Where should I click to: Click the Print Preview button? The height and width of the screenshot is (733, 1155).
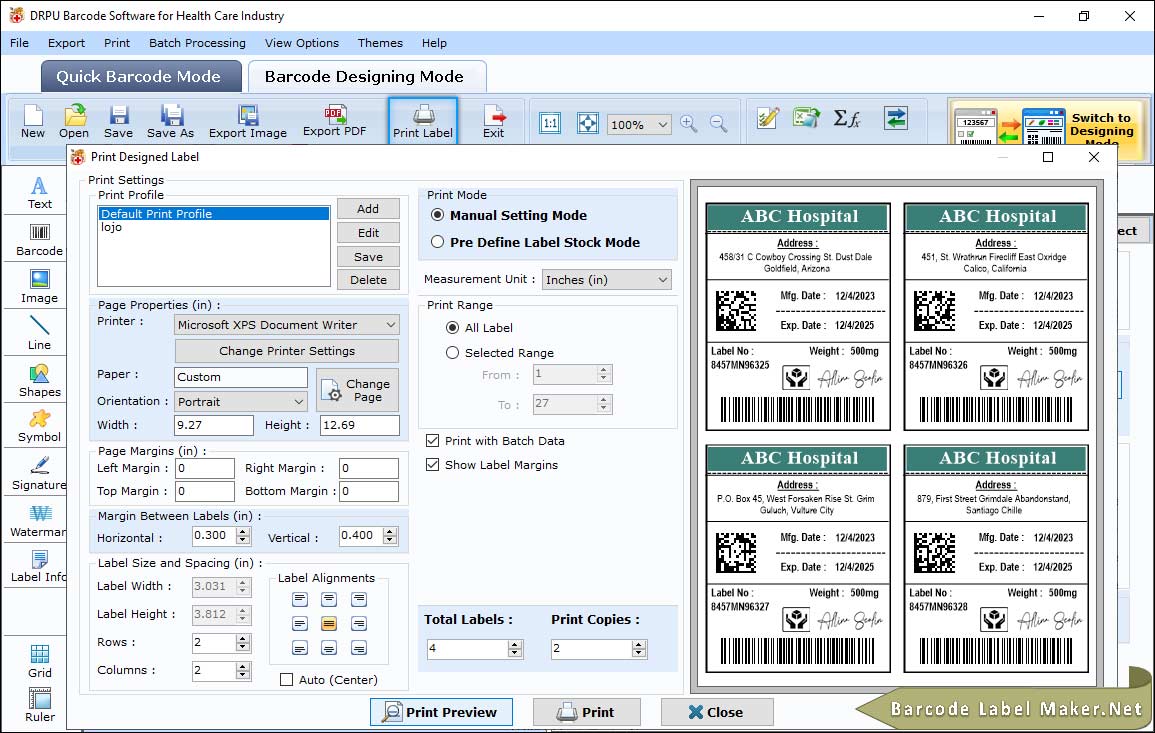pos(441,712)
